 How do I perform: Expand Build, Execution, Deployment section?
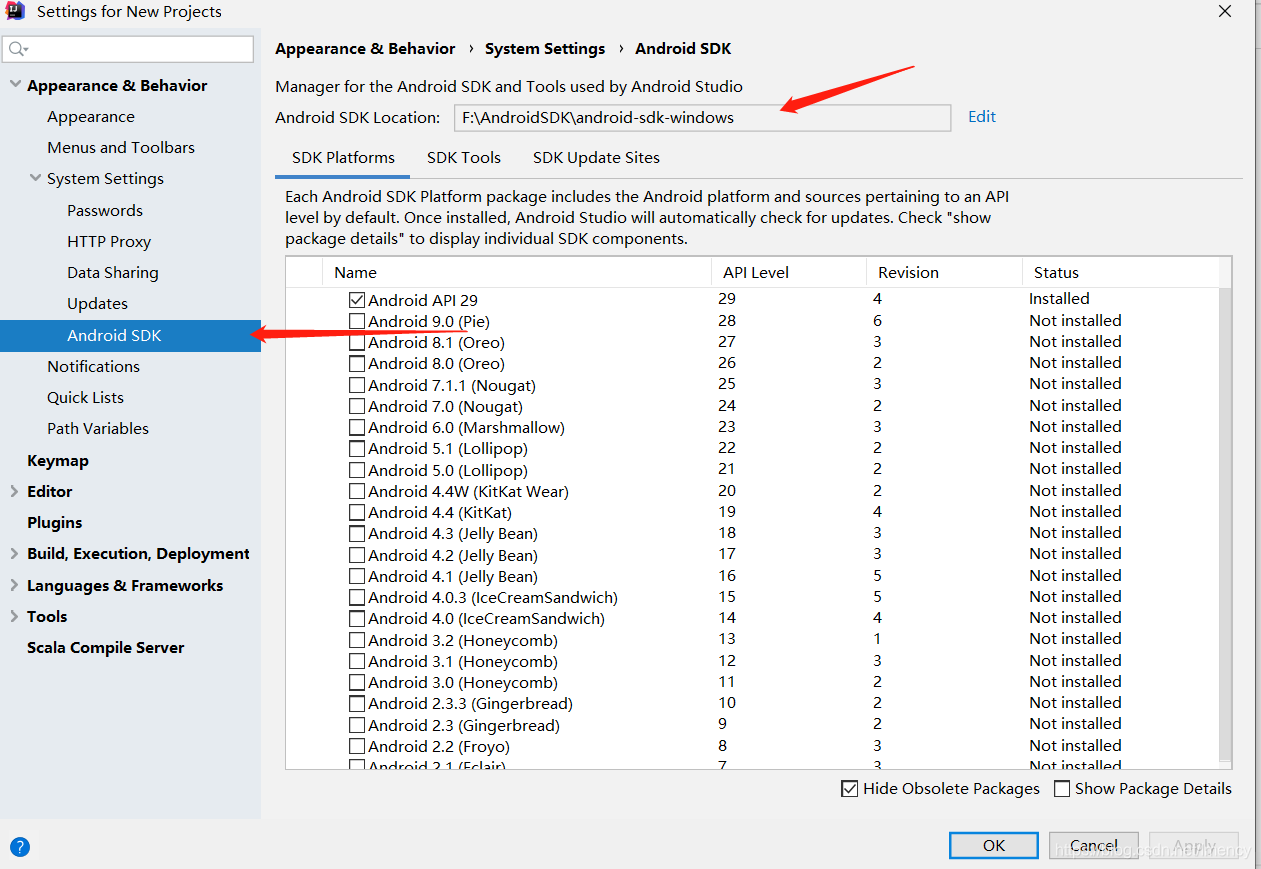(x=14, y=553)
